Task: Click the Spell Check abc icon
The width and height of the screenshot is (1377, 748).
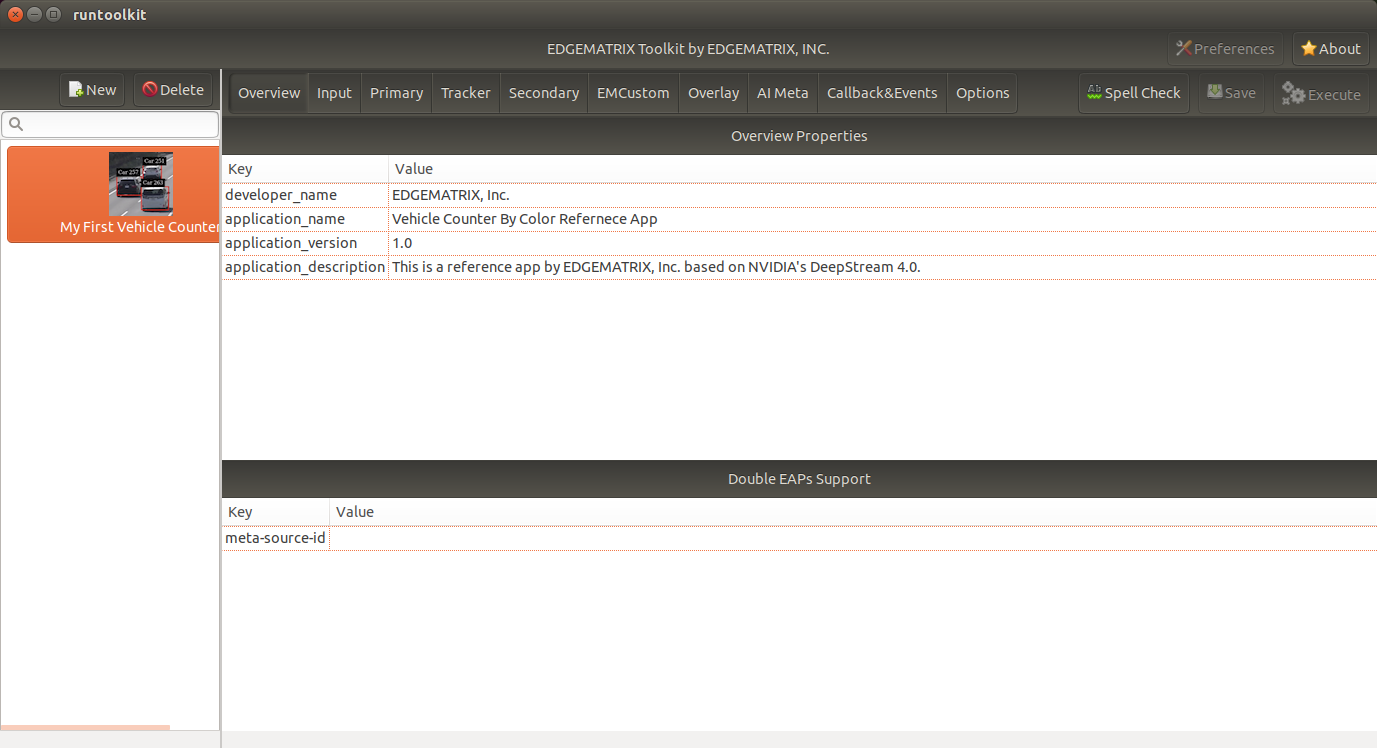Action: tap(1094, 92)
